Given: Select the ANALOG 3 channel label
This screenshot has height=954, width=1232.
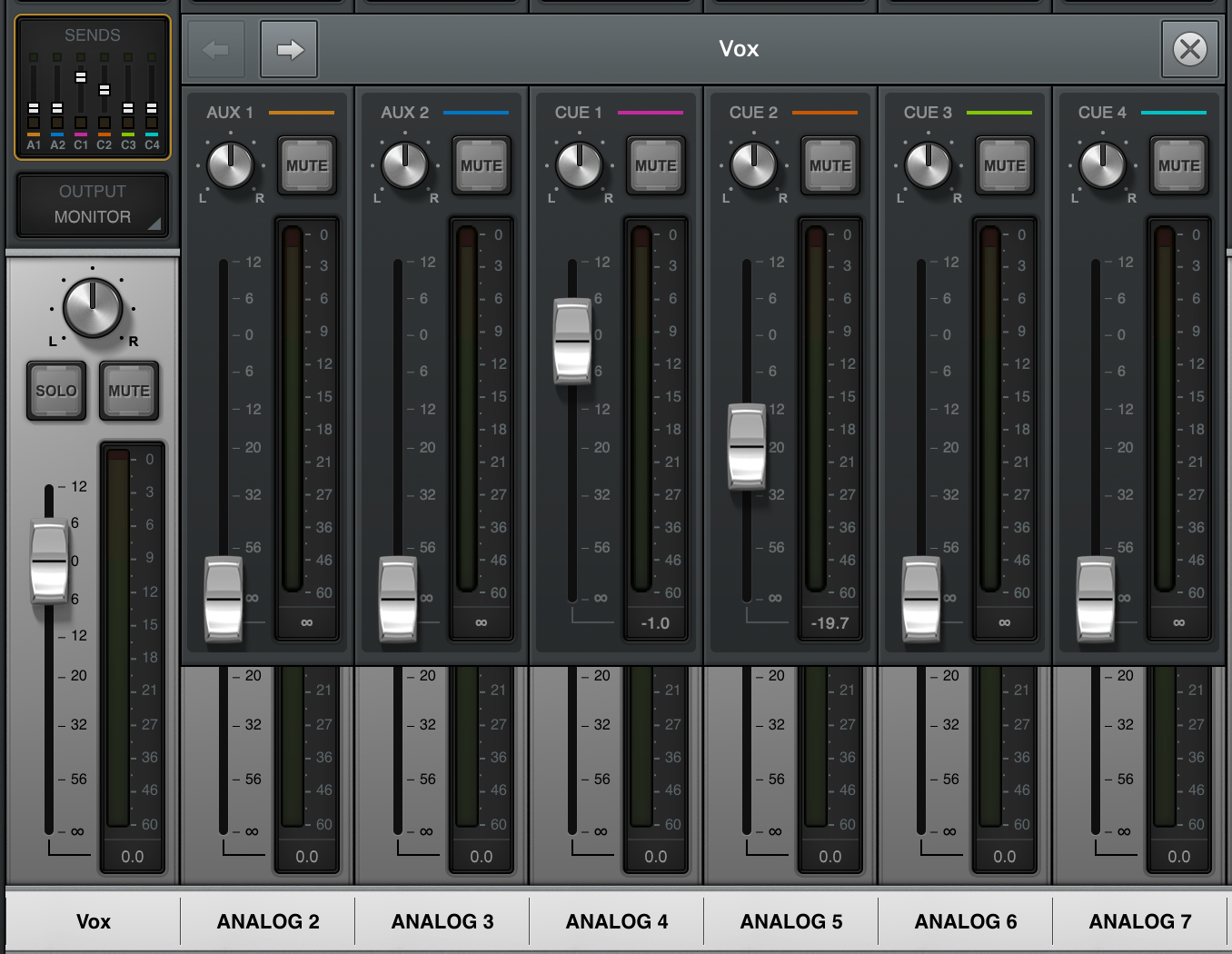Looking at the screenshot, I should tap(442, 921).
